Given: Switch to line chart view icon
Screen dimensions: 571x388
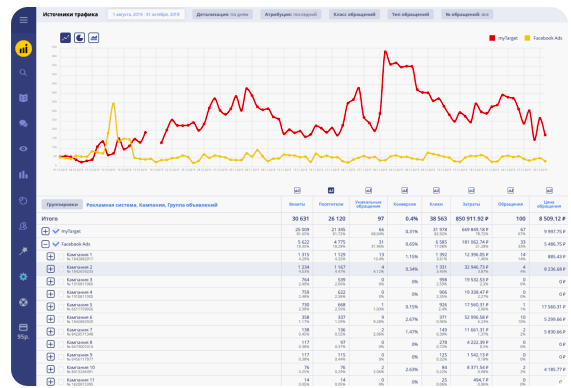Looking at the screenshot, I should [x=66, y=38].
